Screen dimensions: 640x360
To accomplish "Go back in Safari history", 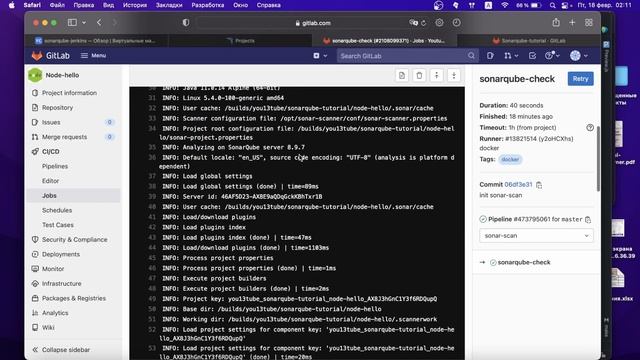I will (x=99, y=22).
